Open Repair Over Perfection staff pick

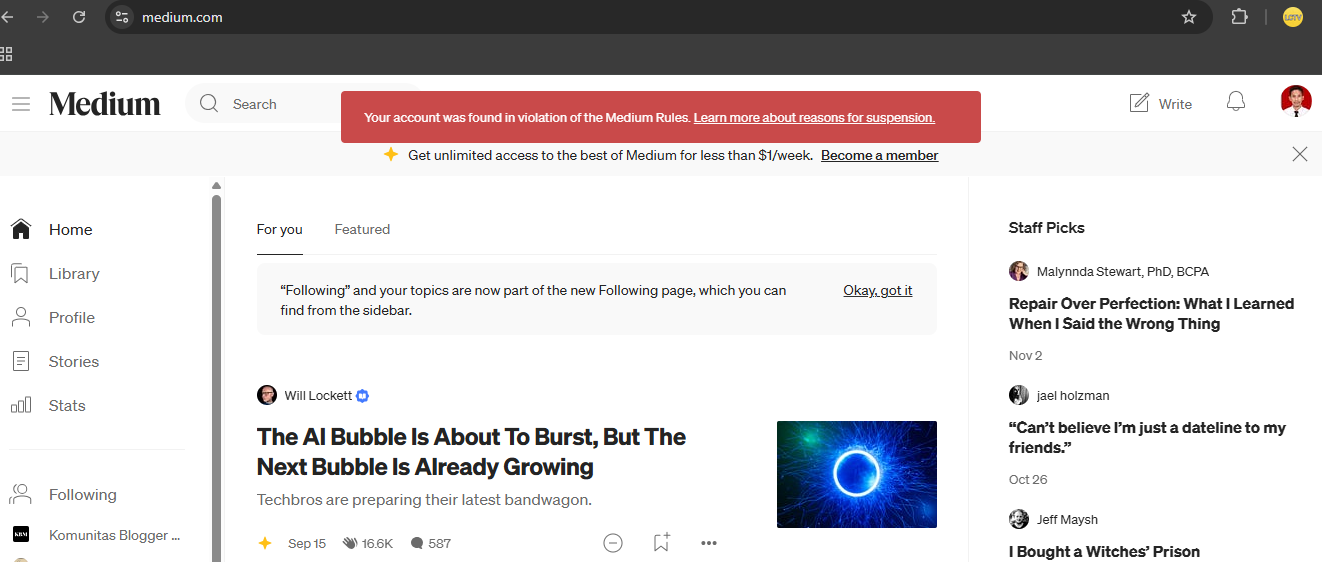pyautogui.click(x=1151, y=313)
